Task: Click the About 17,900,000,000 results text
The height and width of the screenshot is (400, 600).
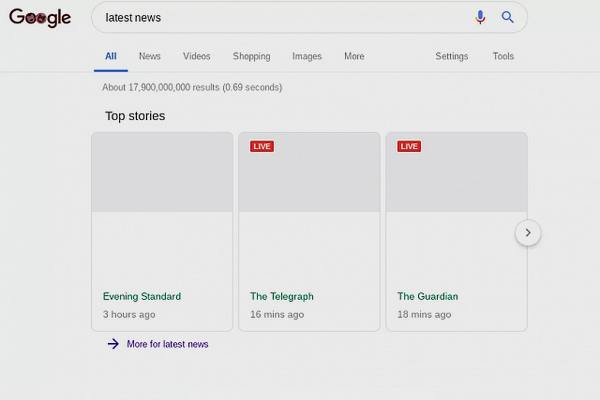Action: [192, 87]
